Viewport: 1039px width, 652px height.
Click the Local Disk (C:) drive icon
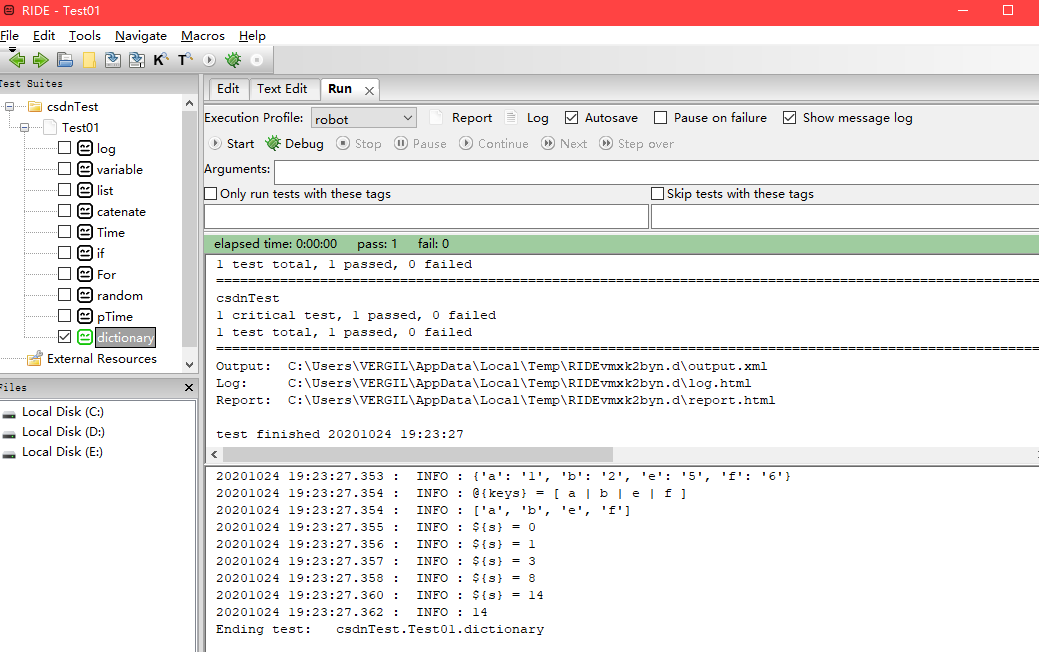point(9,415)
